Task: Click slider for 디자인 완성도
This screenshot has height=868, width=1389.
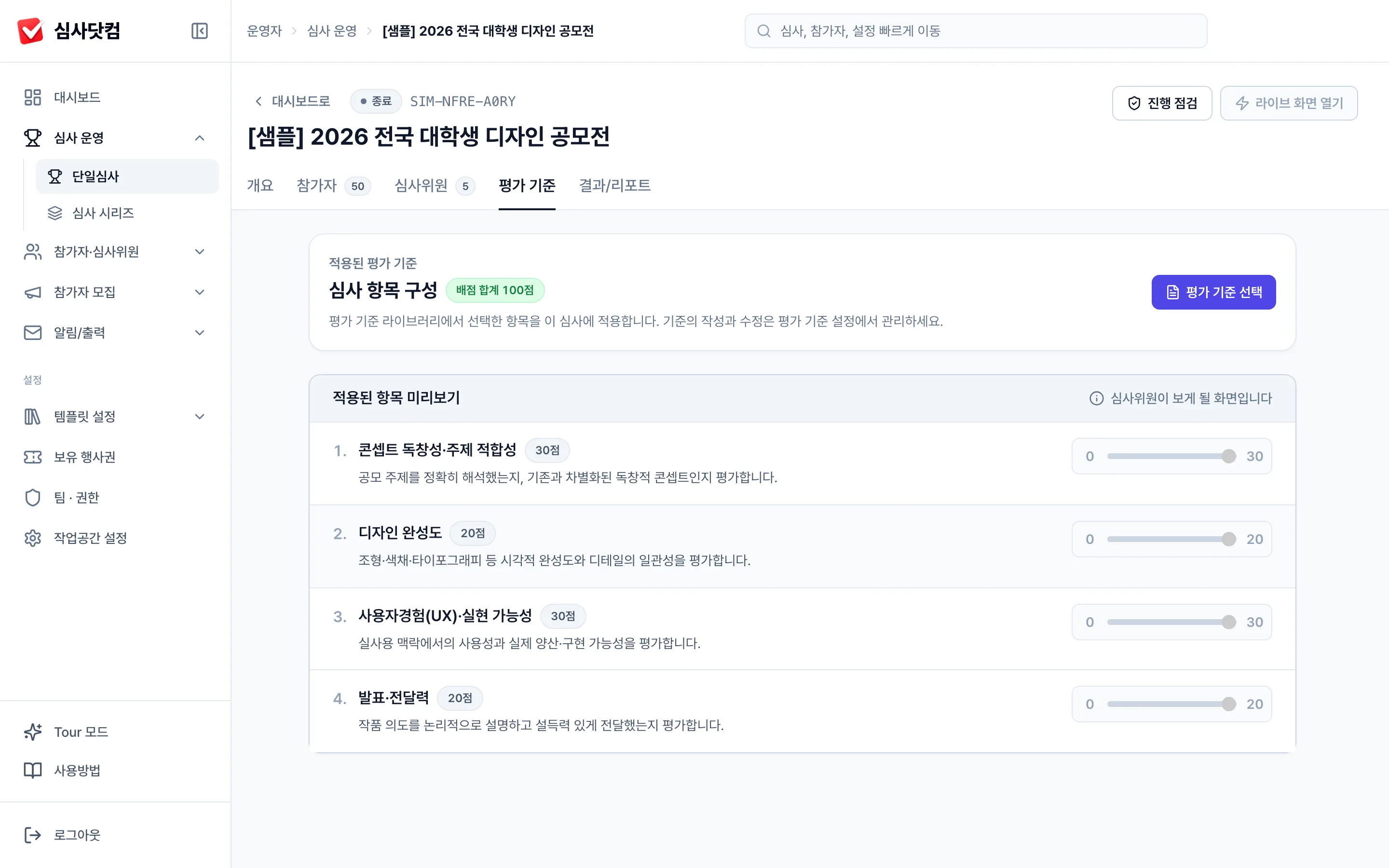Action: (1171, 539)
